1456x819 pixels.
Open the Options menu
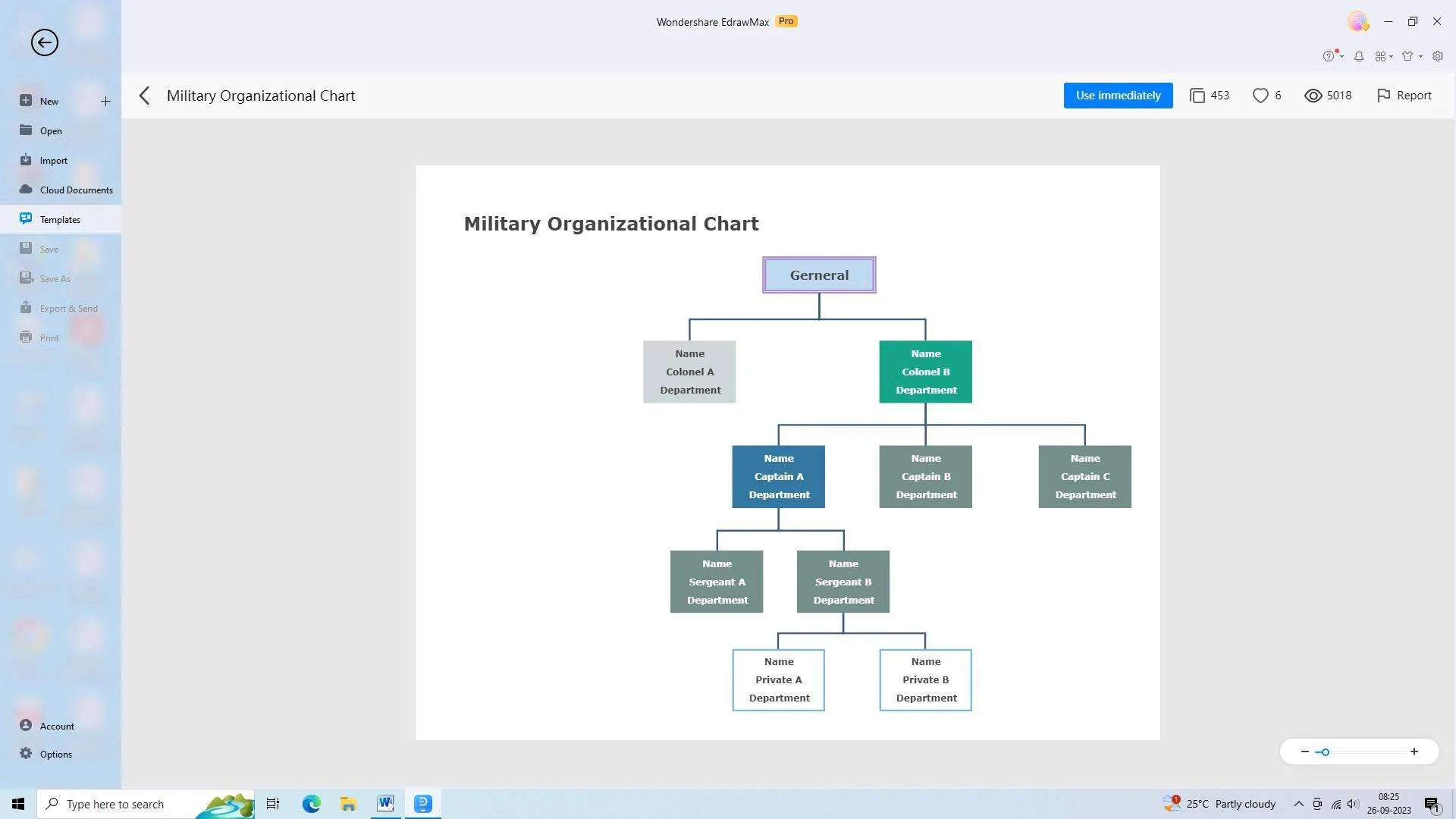(55, 753)
